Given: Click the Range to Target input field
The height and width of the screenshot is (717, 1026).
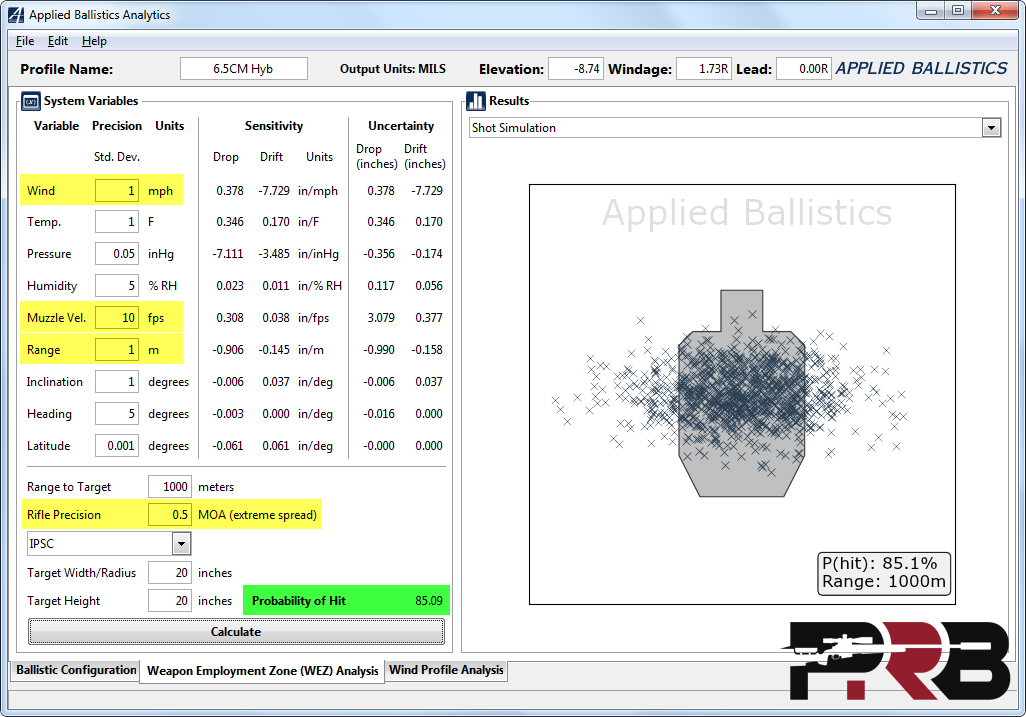Looking at the screenshot, I should tap(169, 487).
